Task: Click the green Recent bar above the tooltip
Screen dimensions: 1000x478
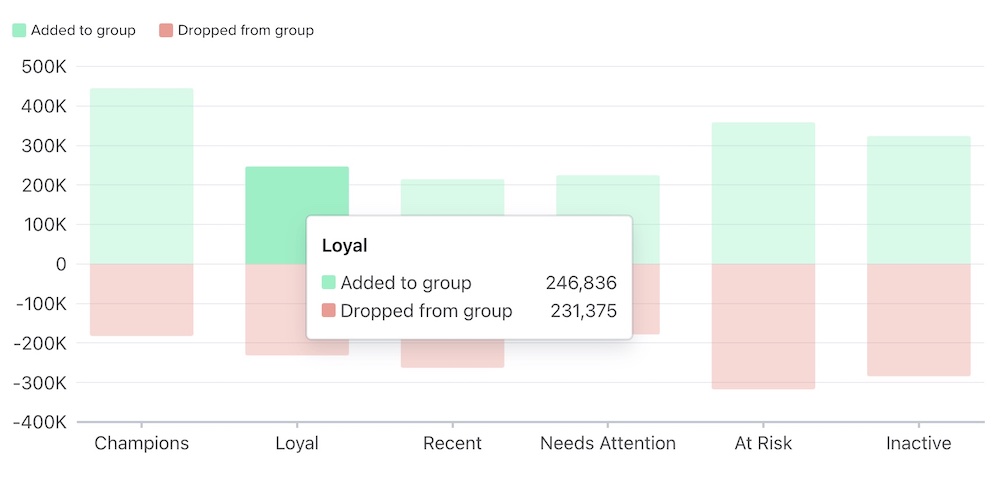Action: click(452, 196)
